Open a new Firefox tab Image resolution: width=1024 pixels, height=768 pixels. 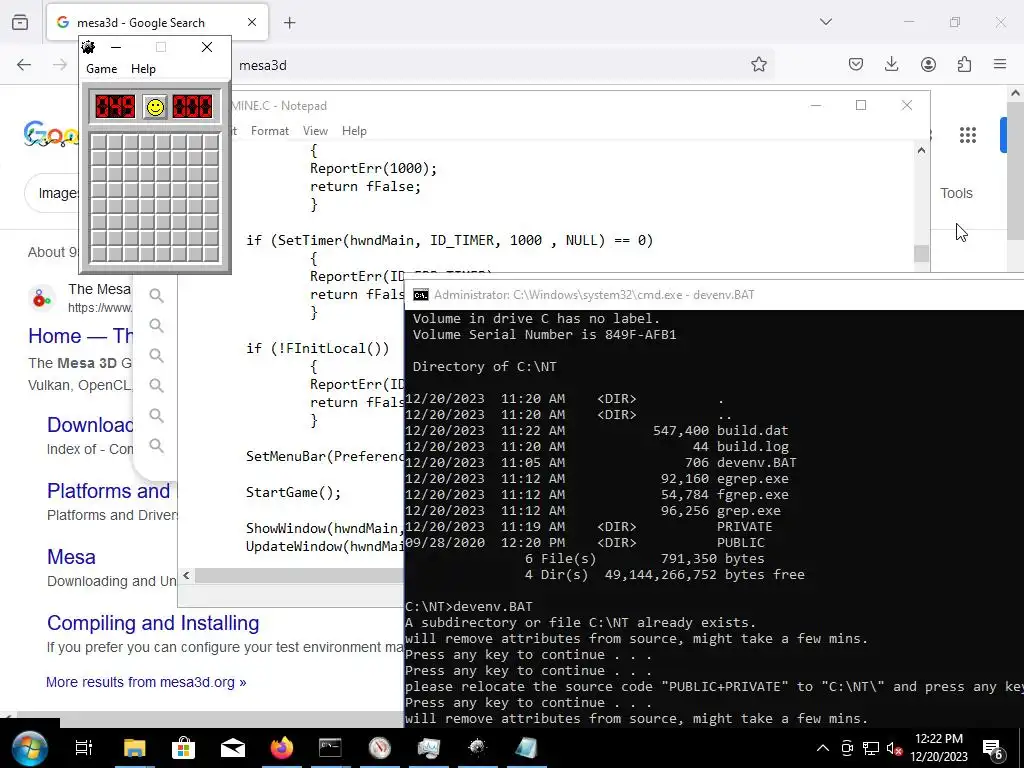tap(289, 23)
